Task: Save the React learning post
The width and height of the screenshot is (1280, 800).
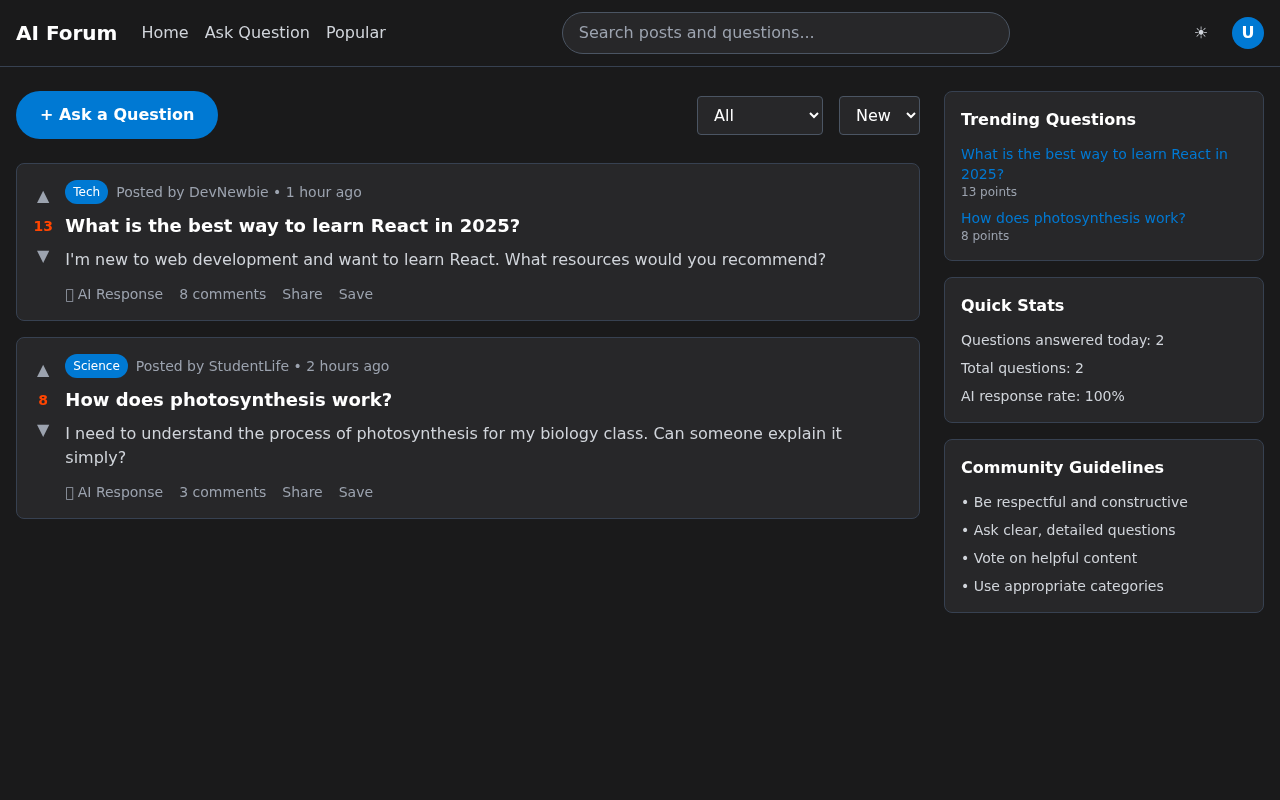Action: point(355,294)
